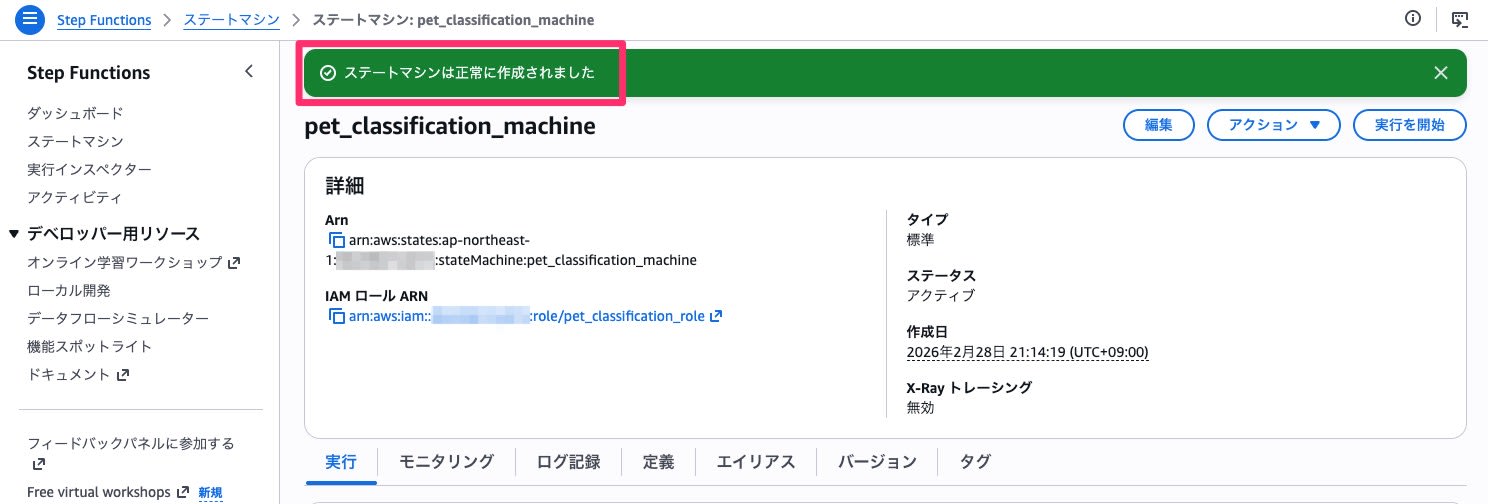Click the 実行を開始 button
Image resolution: width=1488 pixels, height=504 pixels.
pos(1409,125)
